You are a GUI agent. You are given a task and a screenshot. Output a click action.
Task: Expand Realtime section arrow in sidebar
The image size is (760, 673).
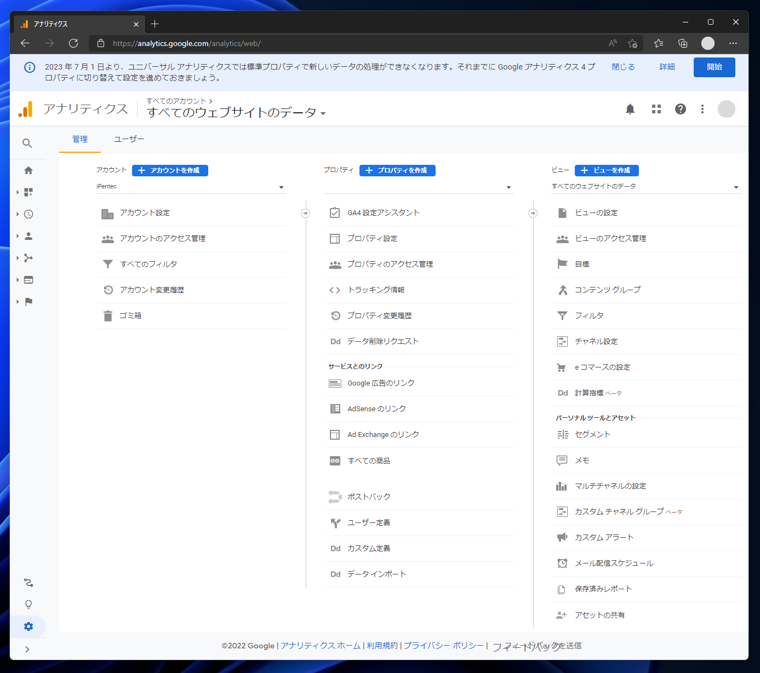pos(17,214)
